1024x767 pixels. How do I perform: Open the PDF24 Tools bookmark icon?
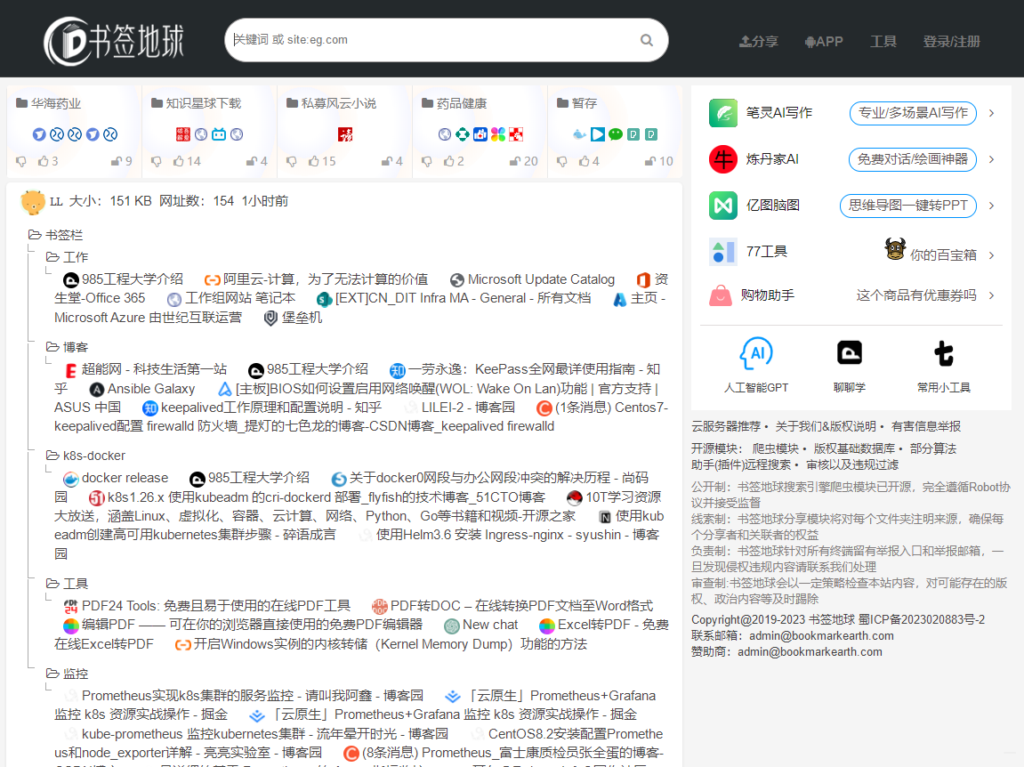(71, 607)
